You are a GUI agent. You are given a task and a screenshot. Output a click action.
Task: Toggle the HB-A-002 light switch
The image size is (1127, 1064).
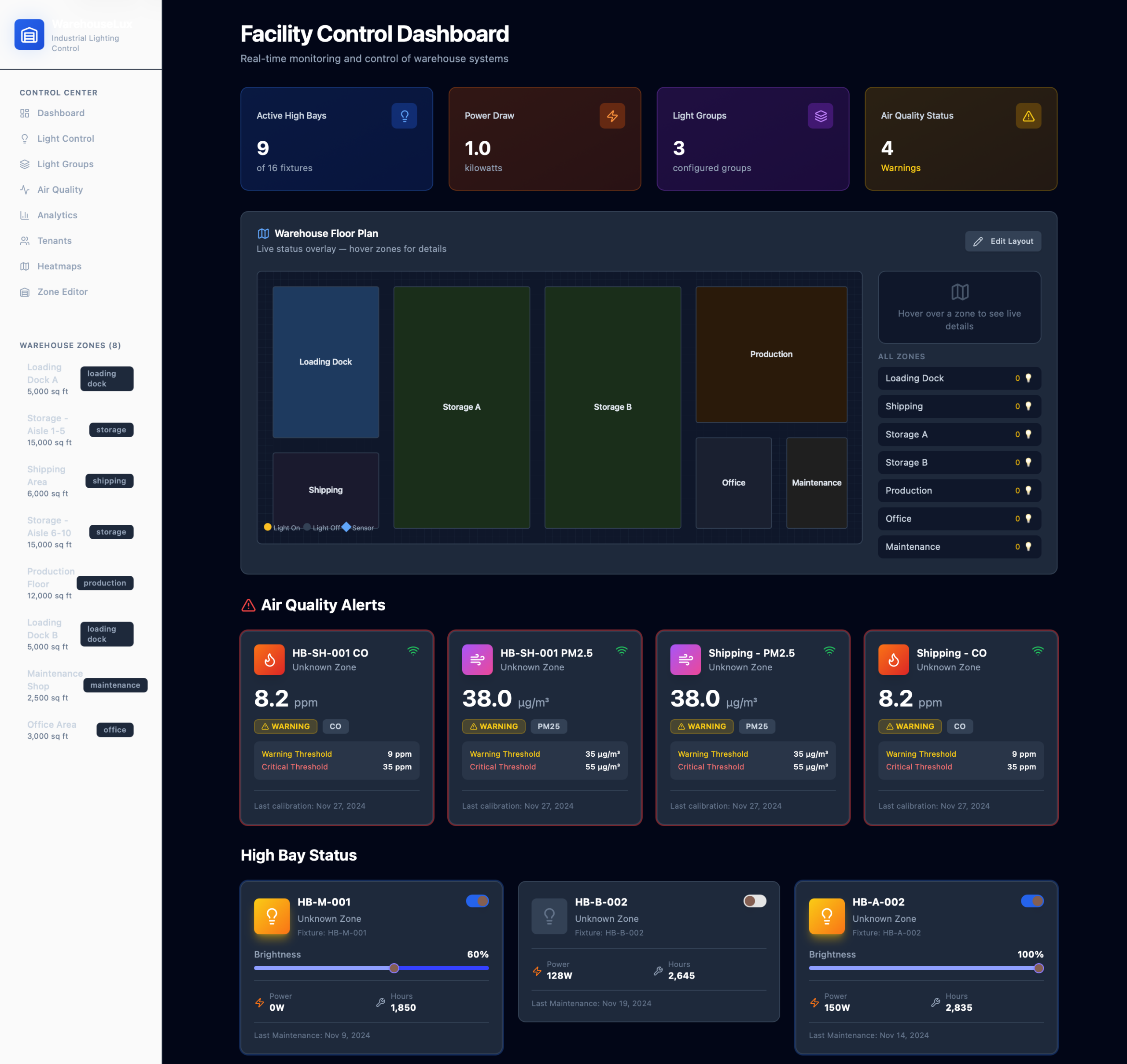[1032, 901]
